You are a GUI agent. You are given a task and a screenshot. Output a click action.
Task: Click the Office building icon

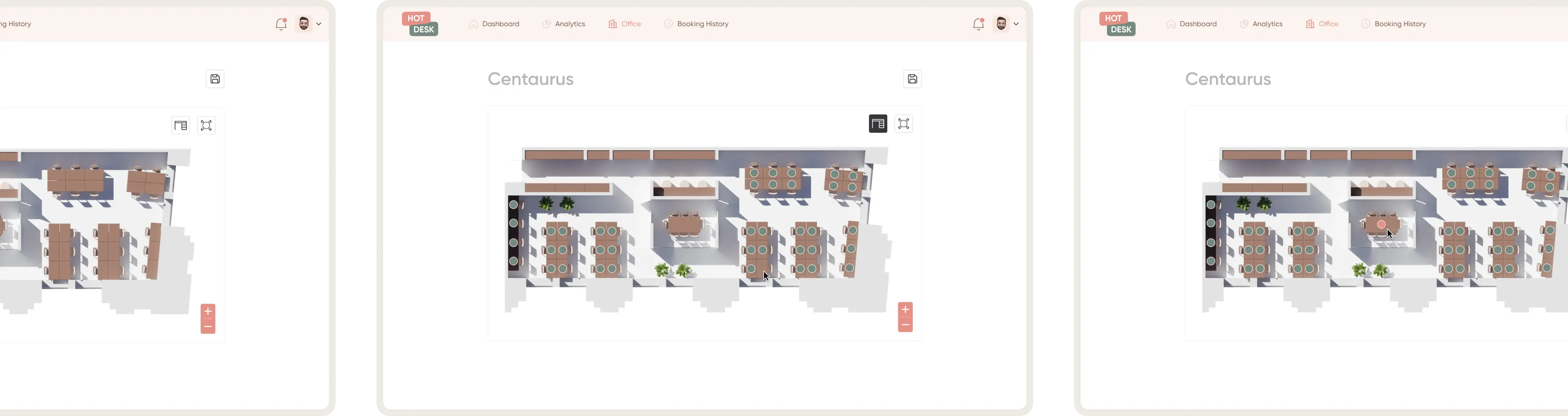[612, 24]
